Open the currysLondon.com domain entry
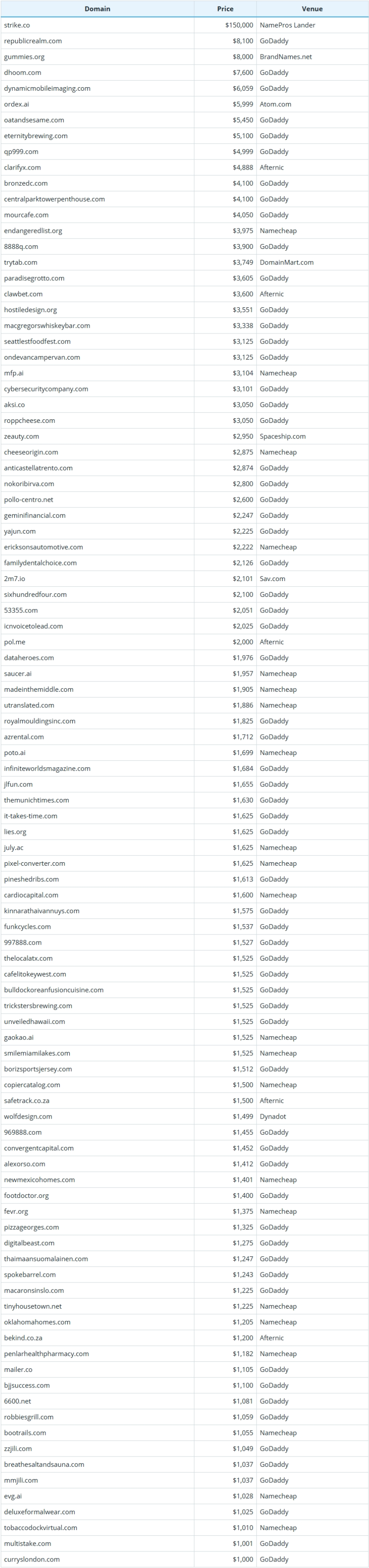The image size is (369, 1568). (x=32, y=1559)
